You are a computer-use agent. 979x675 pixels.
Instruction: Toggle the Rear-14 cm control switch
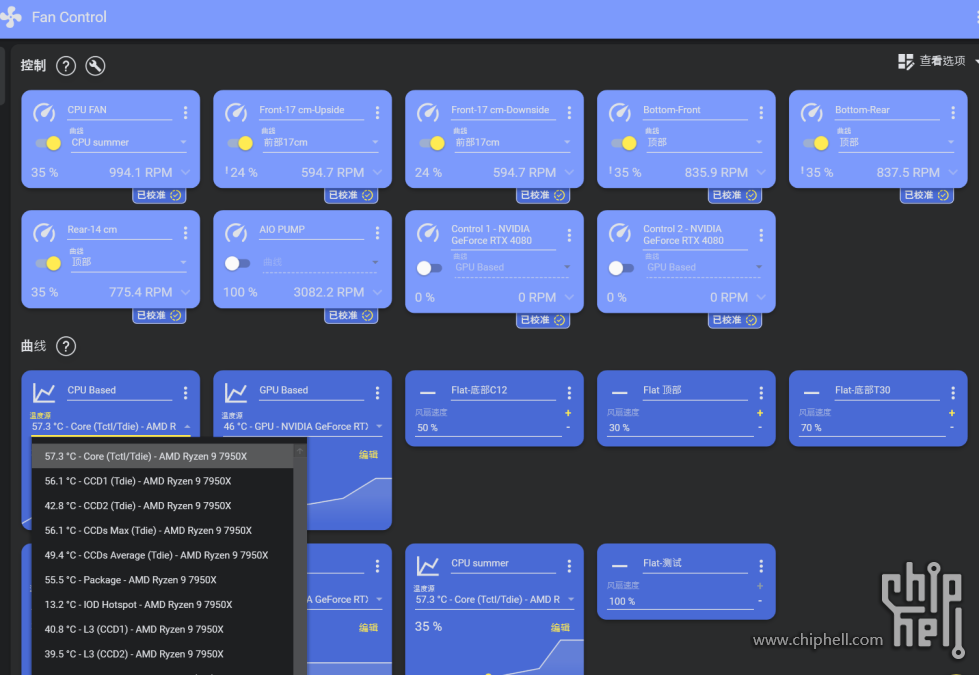point(48,263)
